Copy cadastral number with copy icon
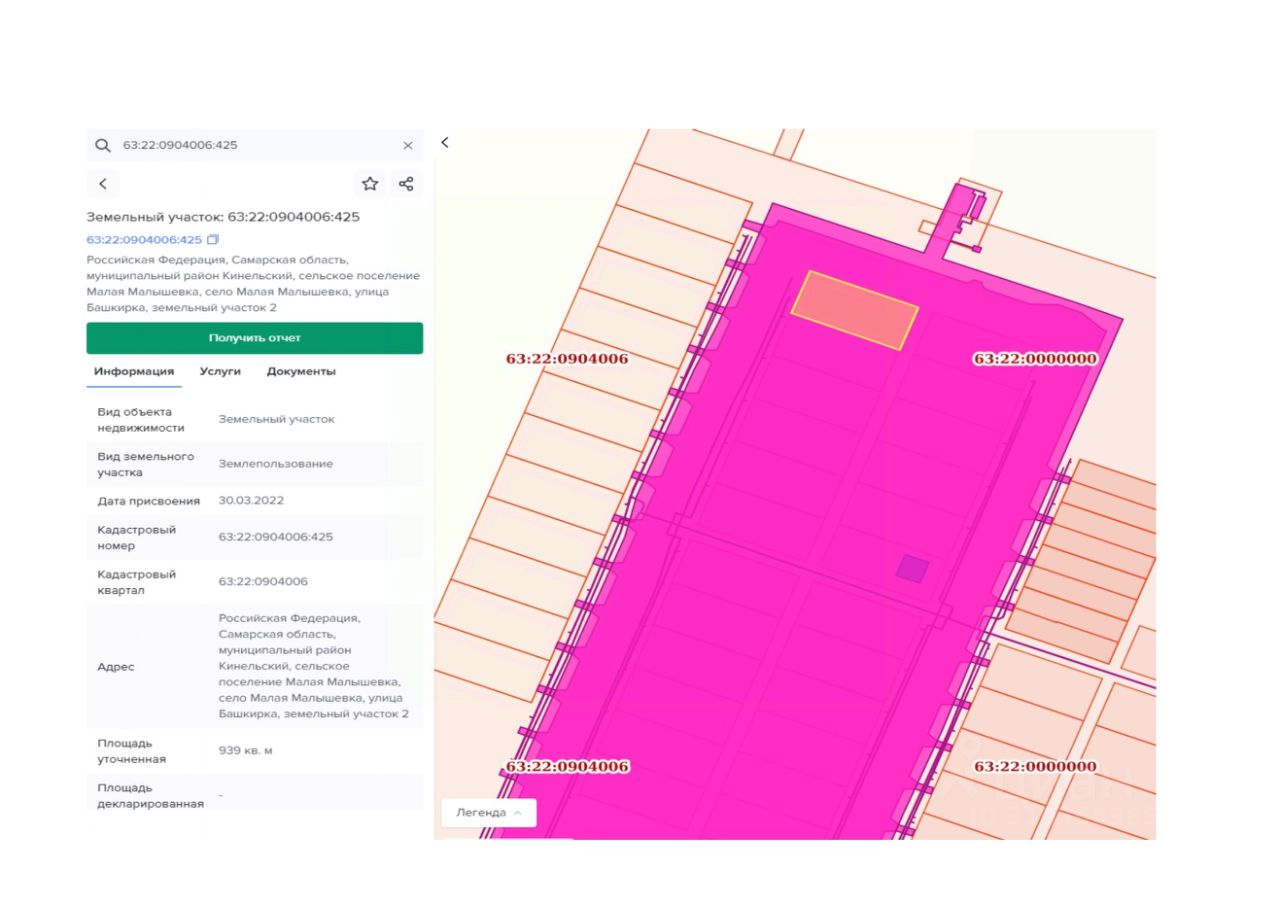The width and height of the screenshot is (1280, 904). [x=213, y=240]
